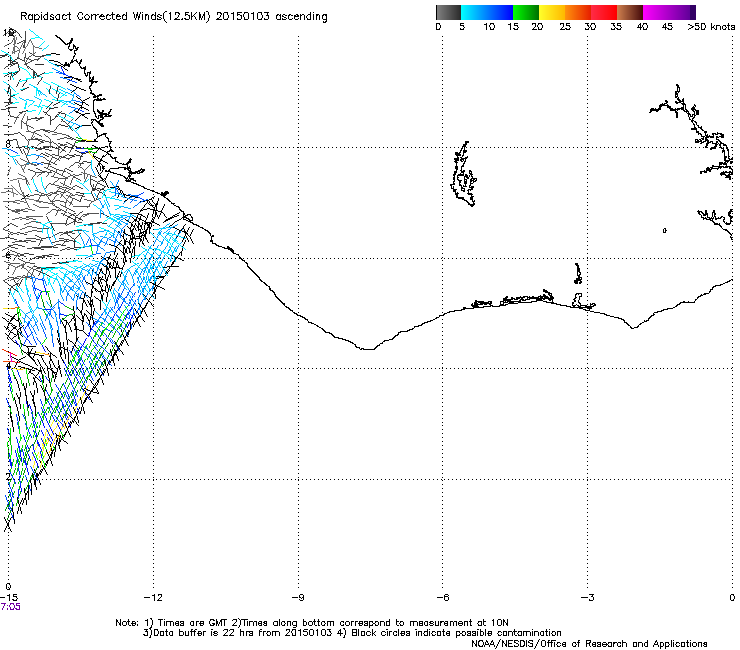Click the brown 35-40 knots legend segment
This screenshot has width=740, height=650.
pos(630,12)
